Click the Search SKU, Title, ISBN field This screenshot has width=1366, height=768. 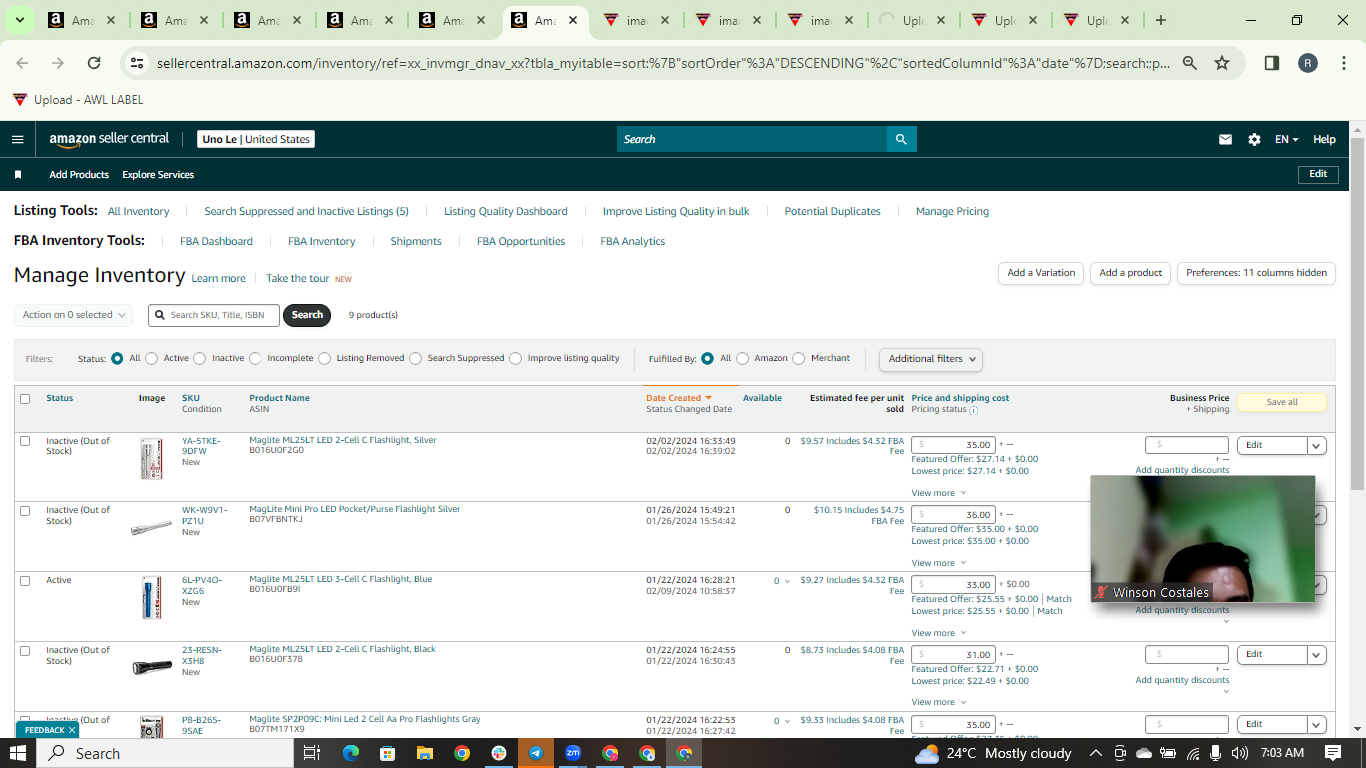[214, 315]
